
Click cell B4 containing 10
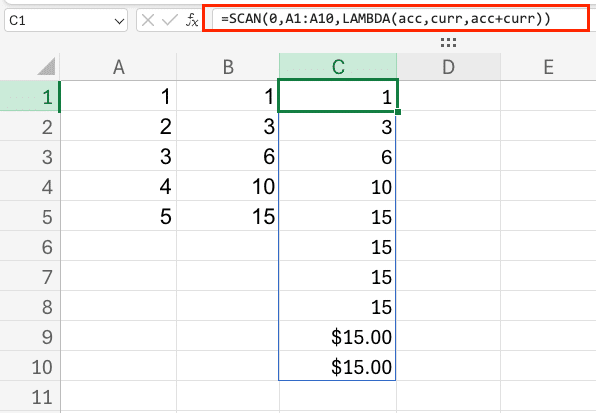click(228, 186)
